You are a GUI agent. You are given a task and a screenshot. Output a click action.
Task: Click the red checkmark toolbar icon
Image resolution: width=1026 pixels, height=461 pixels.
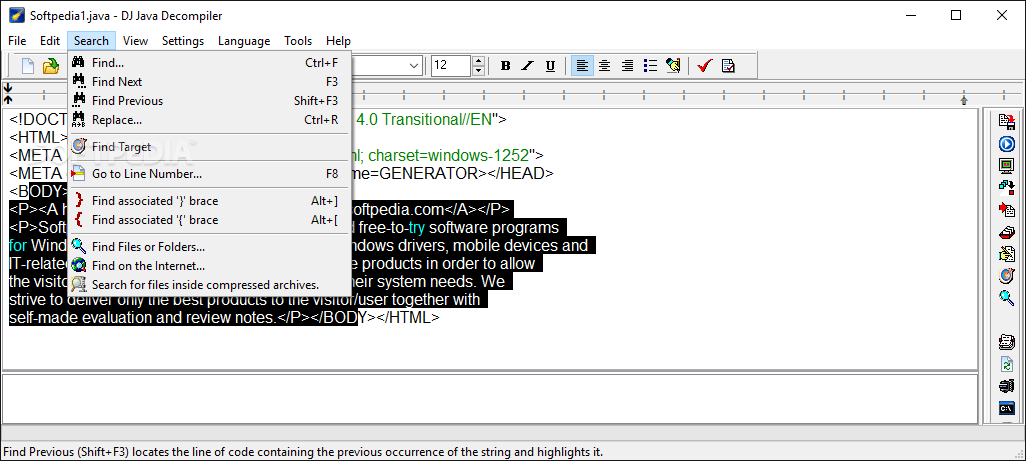(x=705, y=65)
